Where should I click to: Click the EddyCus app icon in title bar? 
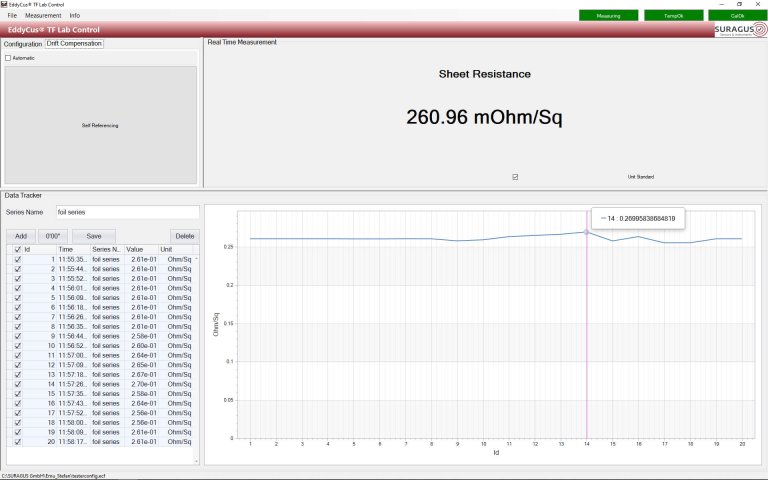(x=4, y=4)
